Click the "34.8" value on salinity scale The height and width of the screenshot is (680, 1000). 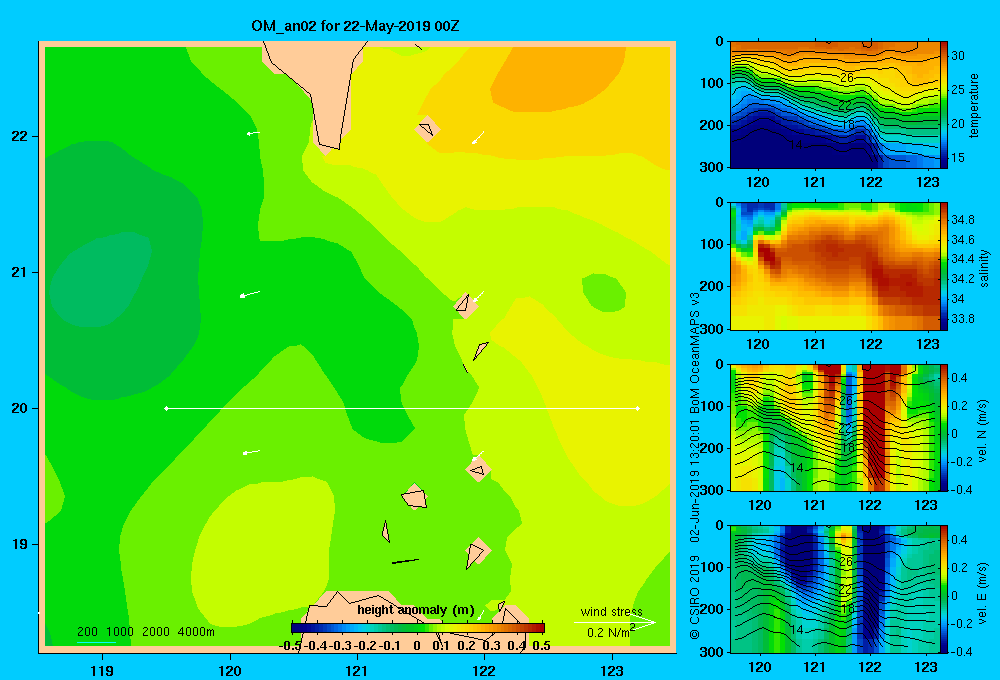(962, 220)
